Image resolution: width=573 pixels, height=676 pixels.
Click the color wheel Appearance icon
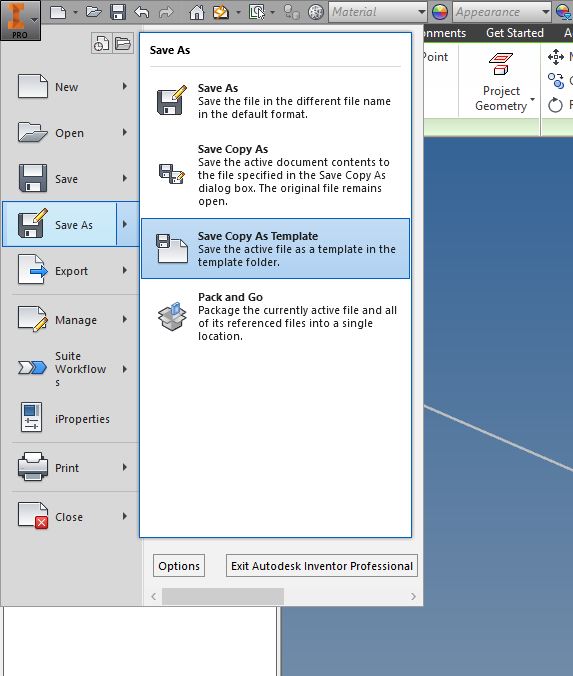click(x=440, y=12)
